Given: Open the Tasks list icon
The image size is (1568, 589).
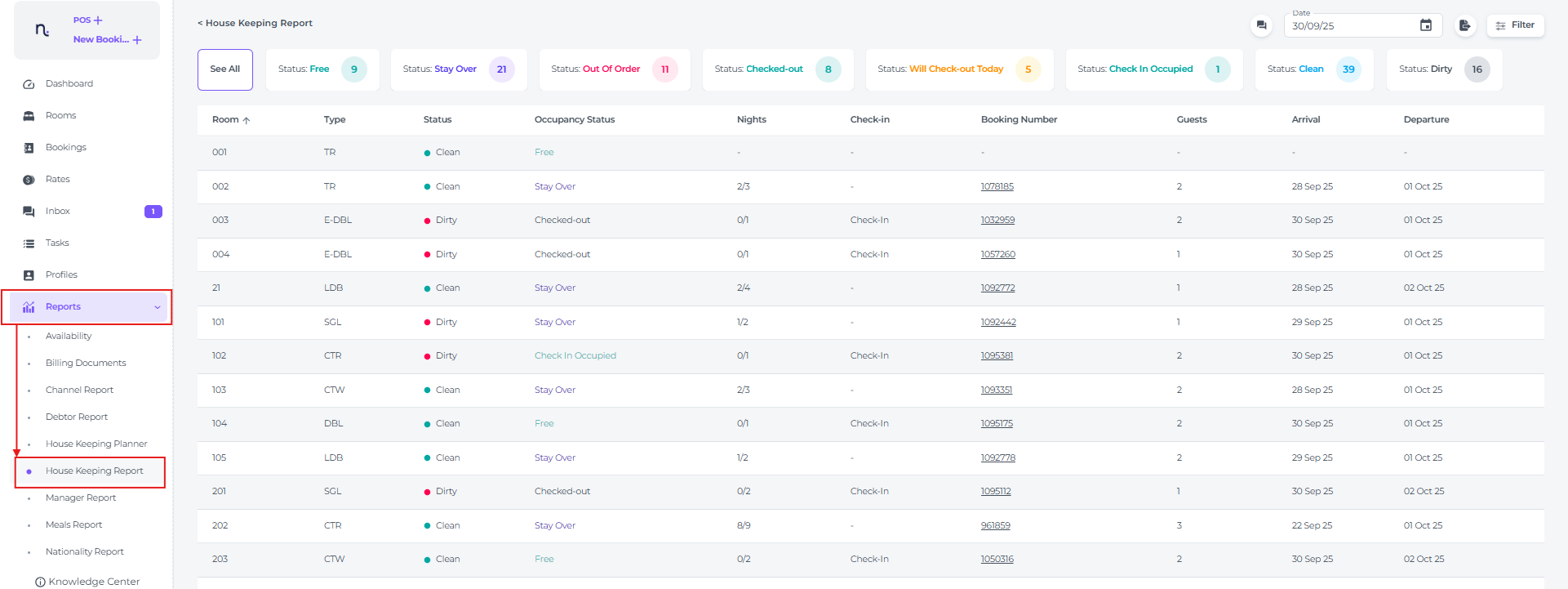Looking at the screenshot, I should (29, 243).
